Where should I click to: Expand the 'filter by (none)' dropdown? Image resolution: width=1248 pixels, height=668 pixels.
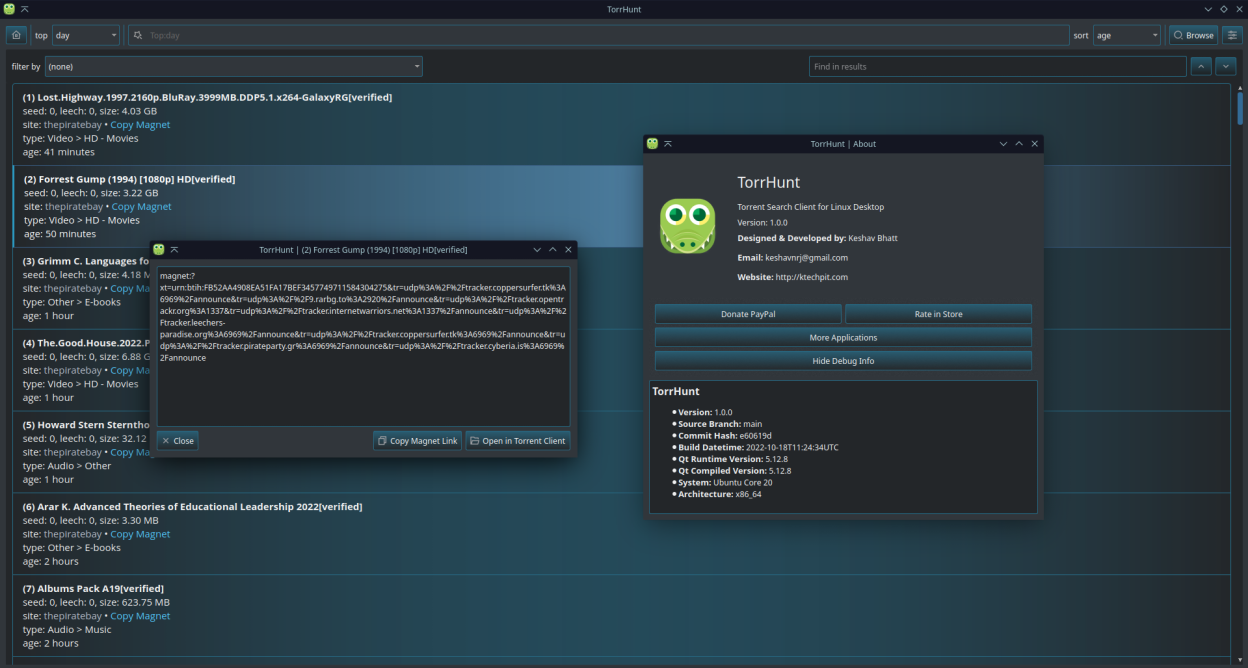pos(234,66)
